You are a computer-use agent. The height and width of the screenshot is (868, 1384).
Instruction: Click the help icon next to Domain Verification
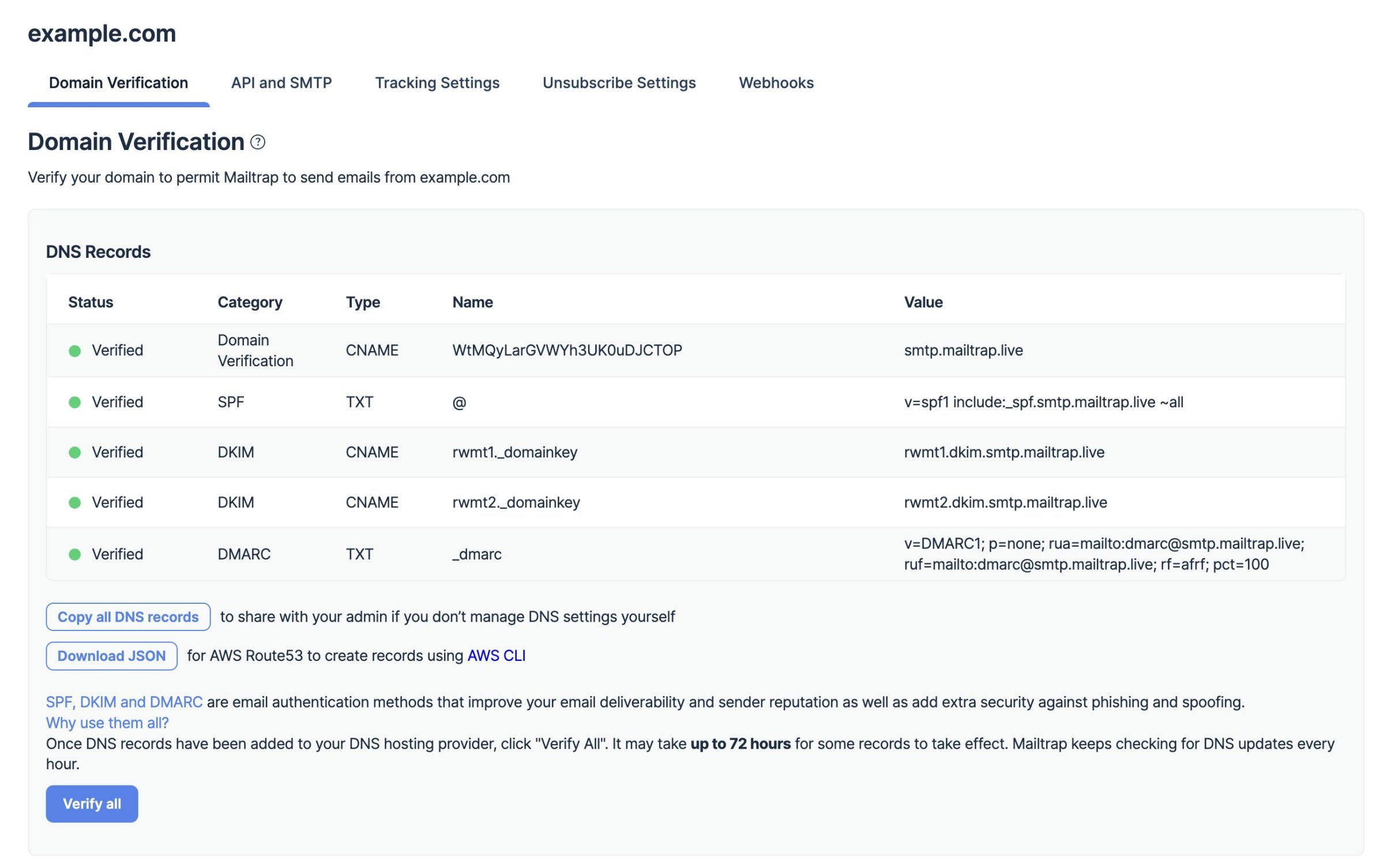257,140
